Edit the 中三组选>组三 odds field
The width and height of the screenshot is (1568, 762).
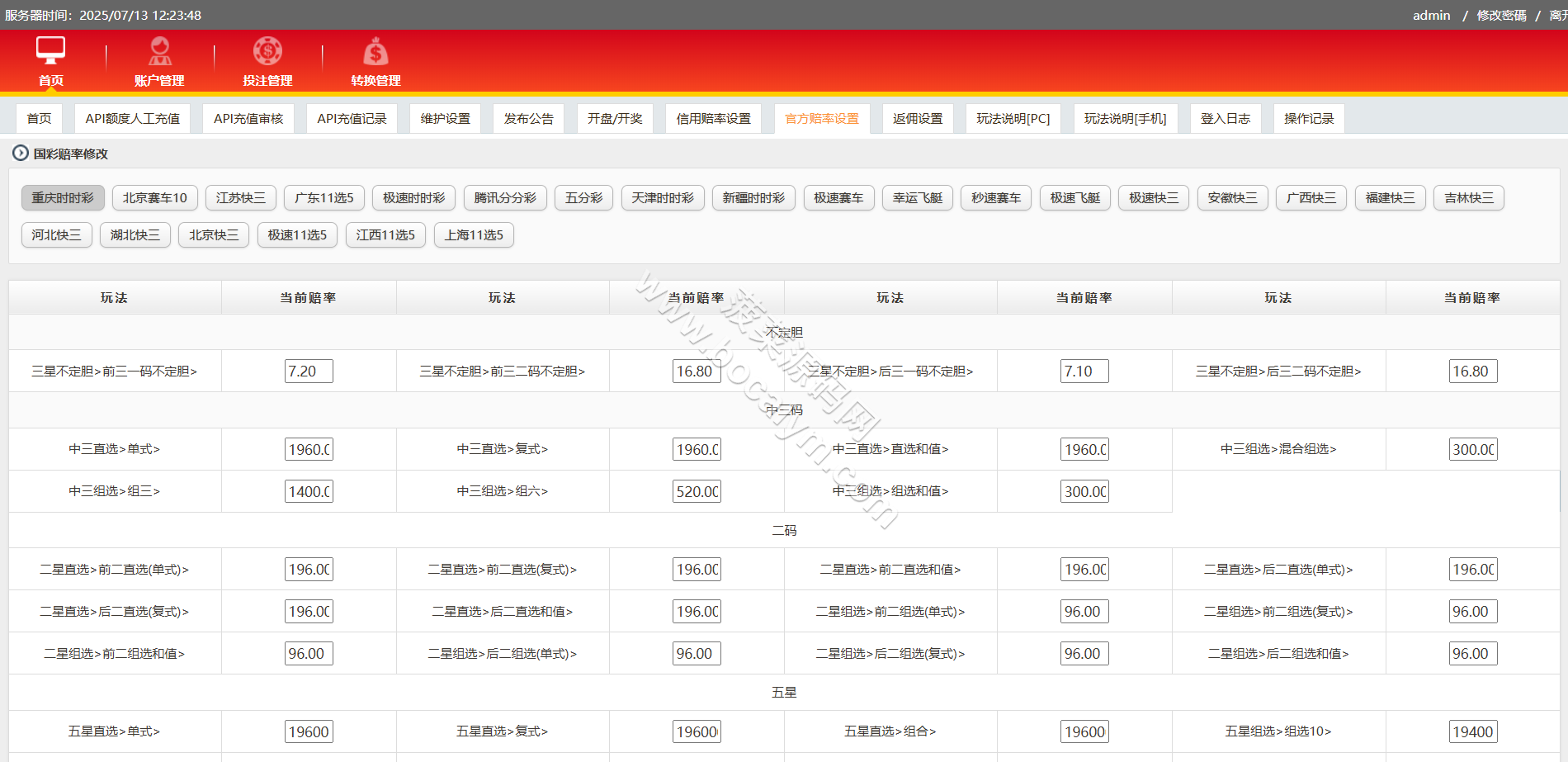(309, 491)
